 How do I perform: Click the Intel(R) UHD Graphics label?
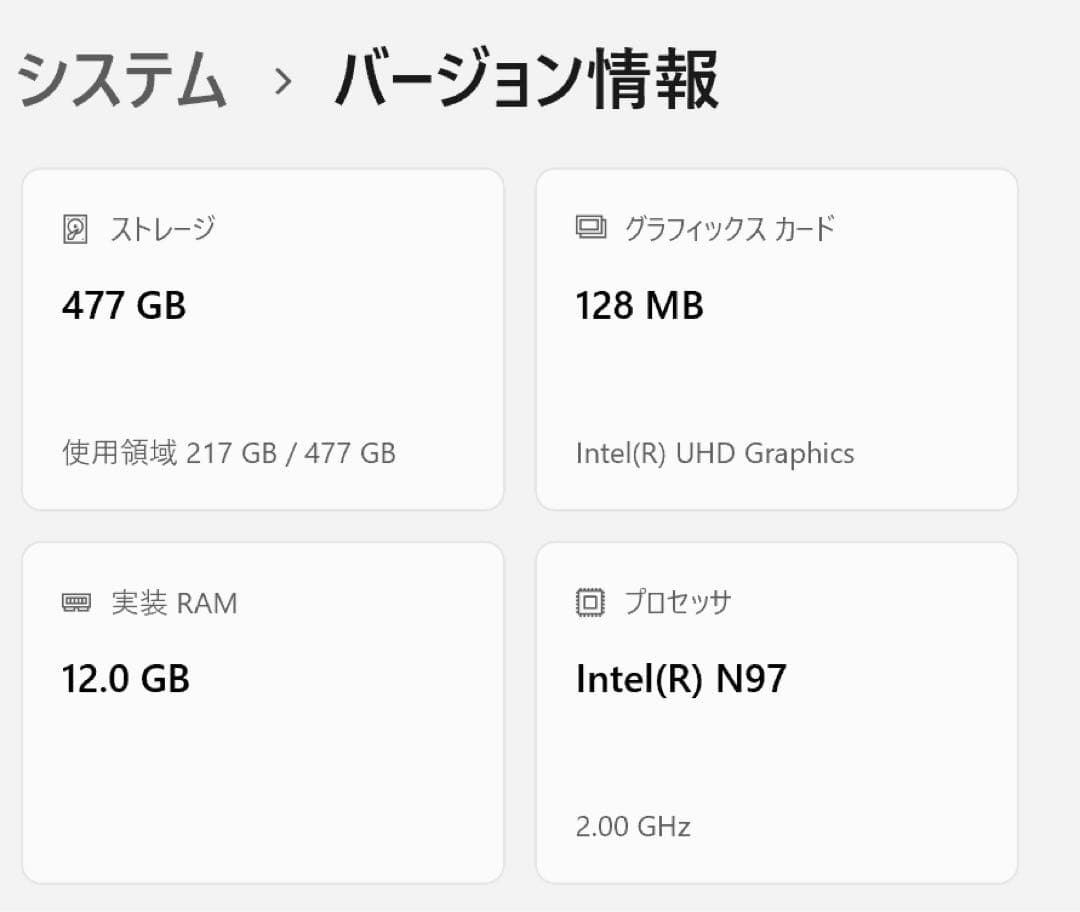[715, 453]
